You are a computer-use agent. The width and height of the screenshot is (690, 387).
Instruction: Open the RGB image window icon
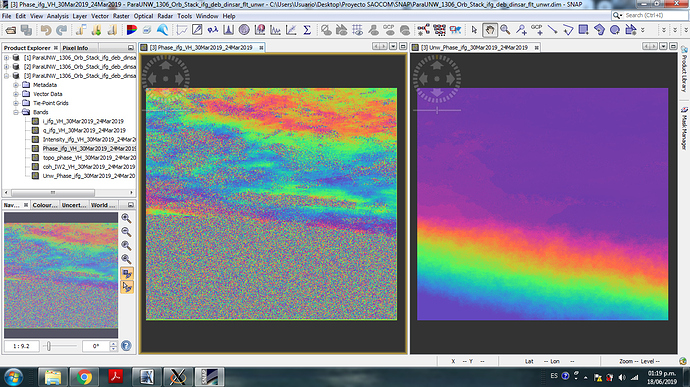(131, 30)
